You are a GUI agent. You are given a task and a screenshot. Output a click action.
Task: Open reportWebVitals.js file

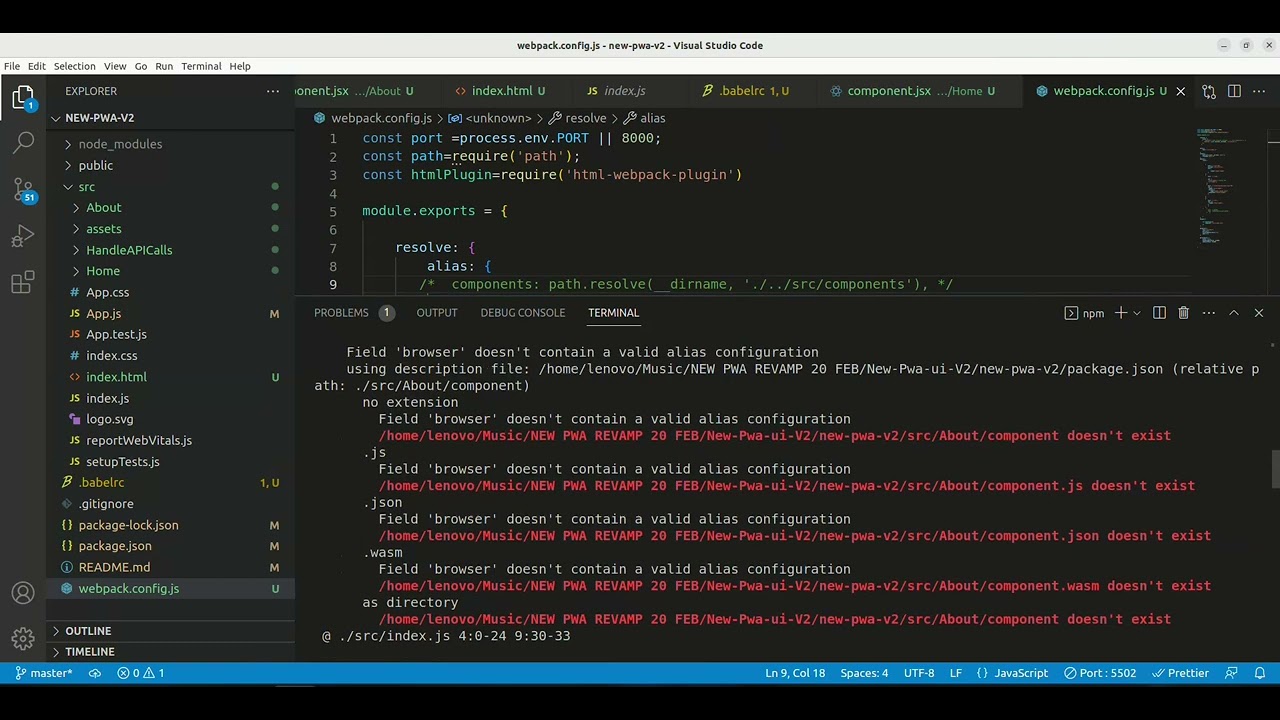(170, 440)
